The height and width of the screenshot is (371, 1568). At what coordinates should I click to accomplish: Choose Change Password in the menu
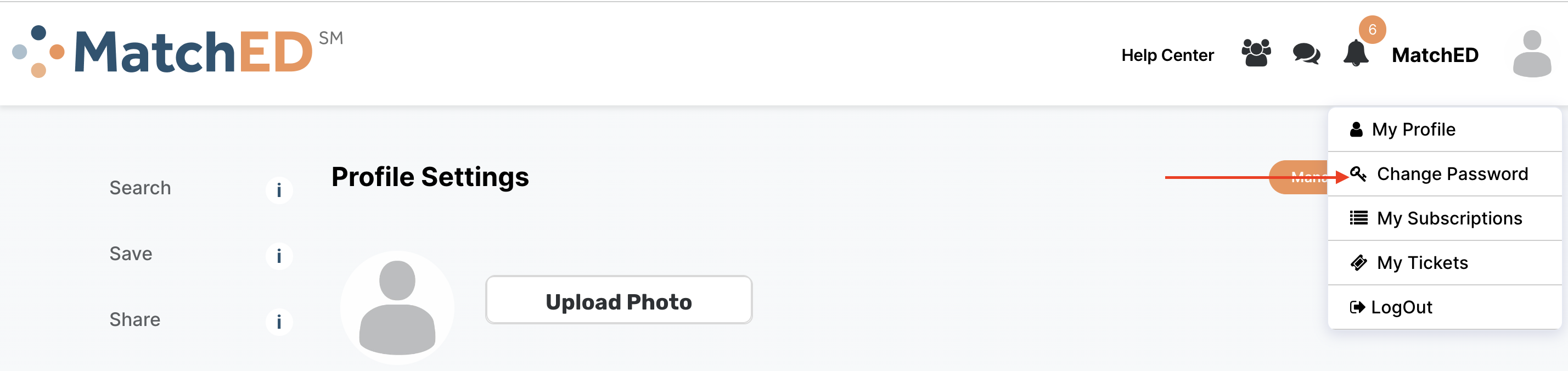pos(1452,175)
